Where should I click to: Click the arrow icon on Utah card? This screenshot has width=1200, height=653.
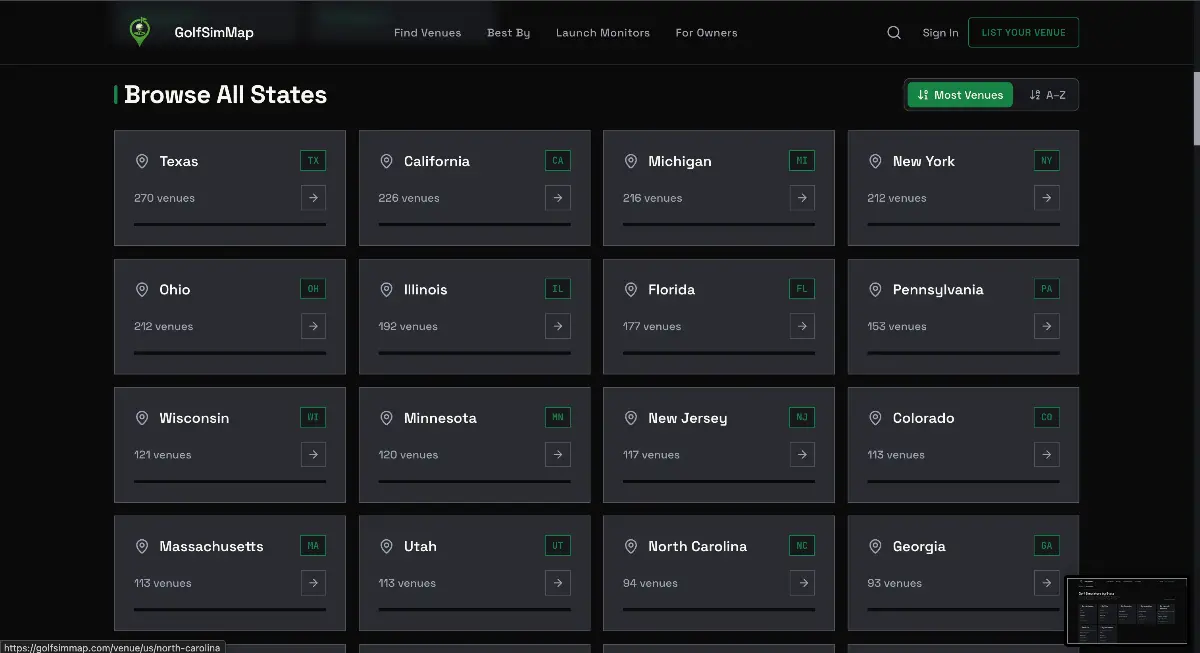click(x=558, y=583)
